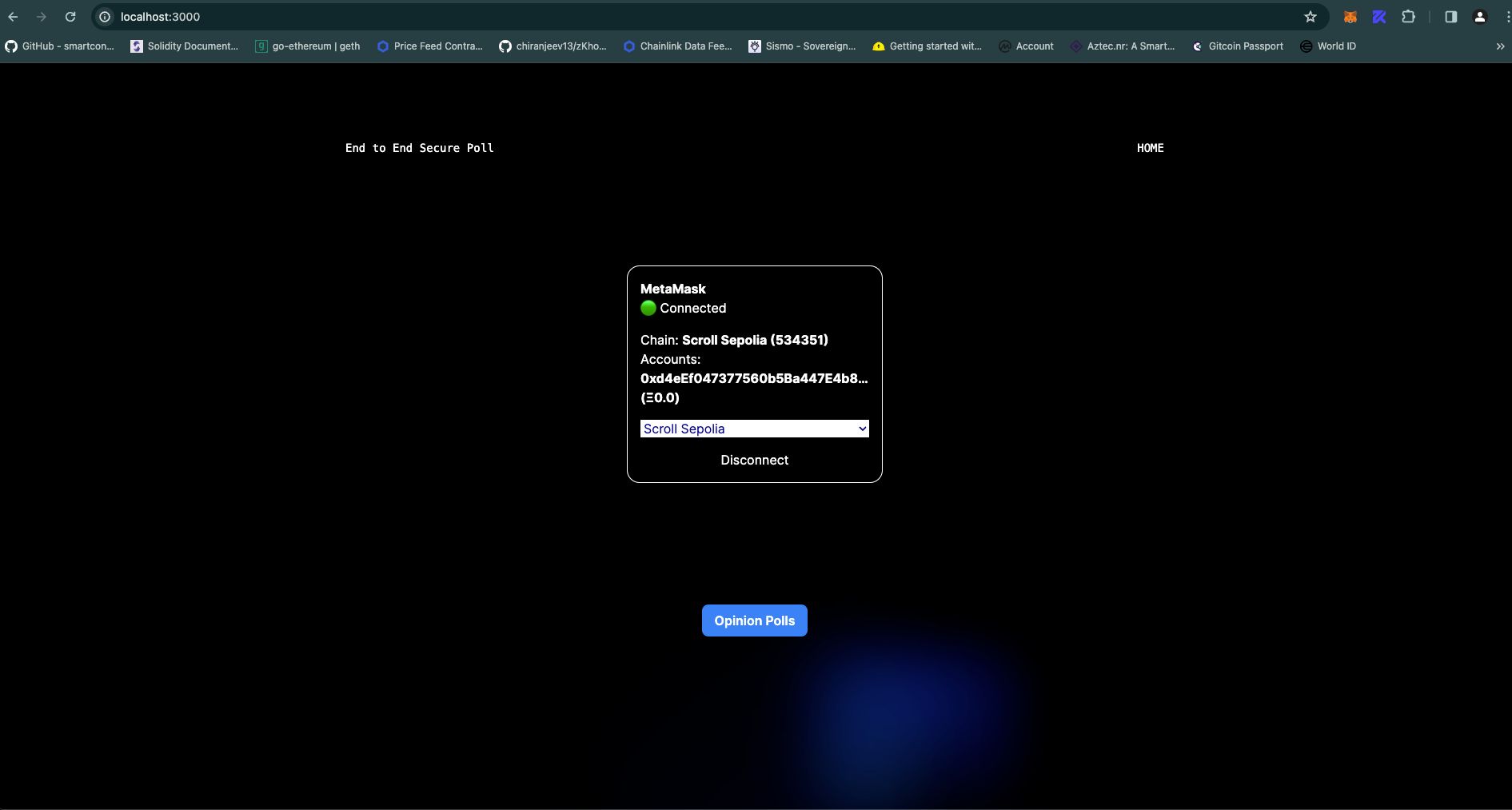Click the MetaMask card heading
The width and height of the screenshot is (1512, 810).
coord(673,289)
